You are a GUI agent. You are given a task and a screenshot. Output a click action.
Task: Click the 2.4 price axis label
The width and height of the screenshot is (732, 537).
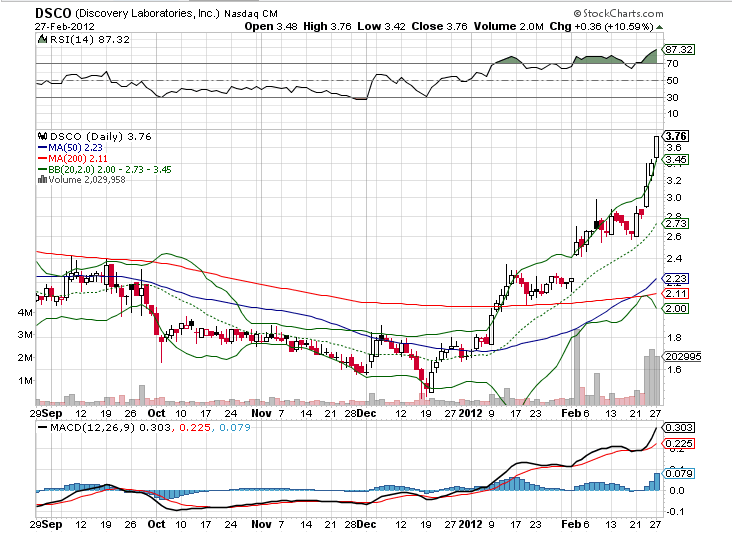click(x=674, y=259)
